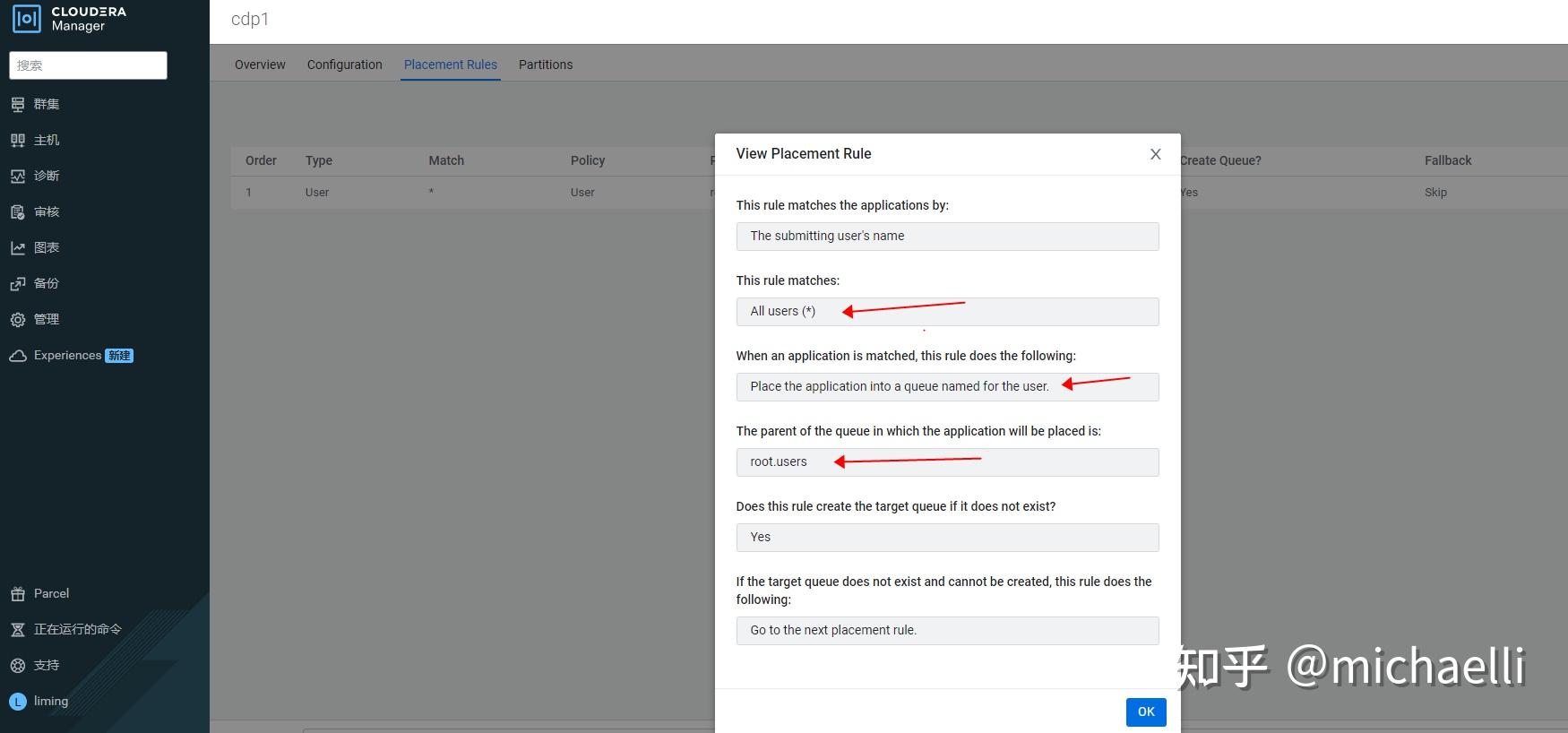1568x733 pixels.
Task: Click the 'All users (*)' field
Action: (x=947, y=312)
